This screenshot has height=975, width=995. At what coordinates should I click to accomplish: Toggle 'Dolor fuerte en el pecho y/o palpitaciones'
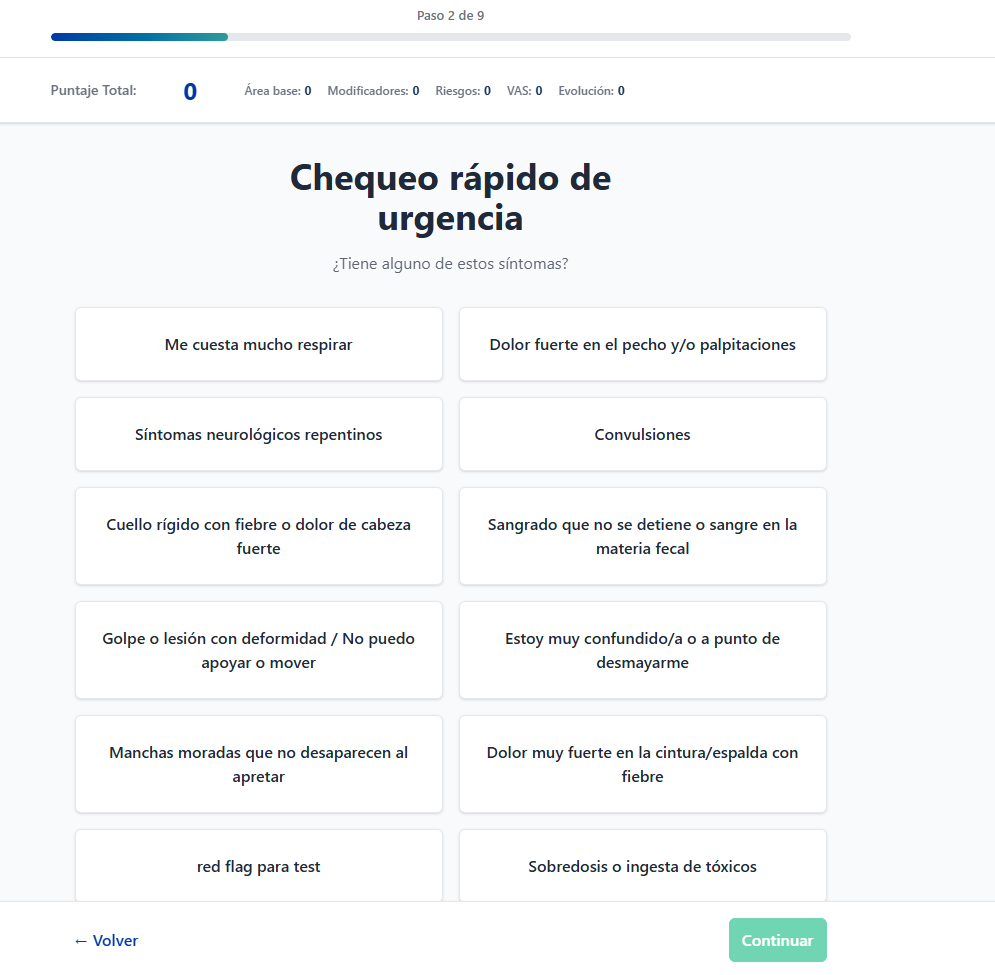[642, 344]
